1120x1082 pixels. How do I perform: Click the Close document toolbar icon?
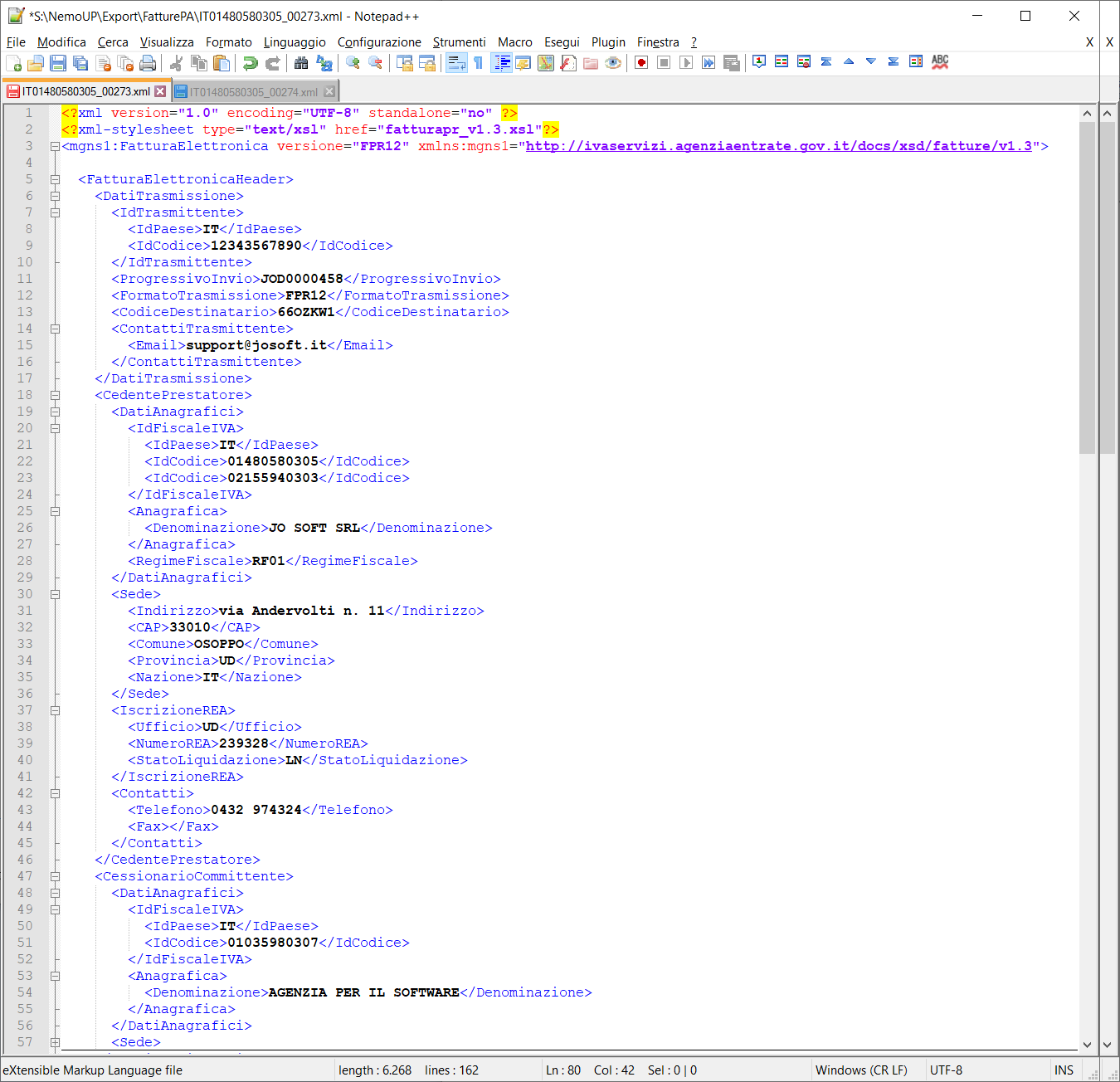(103, 63)
